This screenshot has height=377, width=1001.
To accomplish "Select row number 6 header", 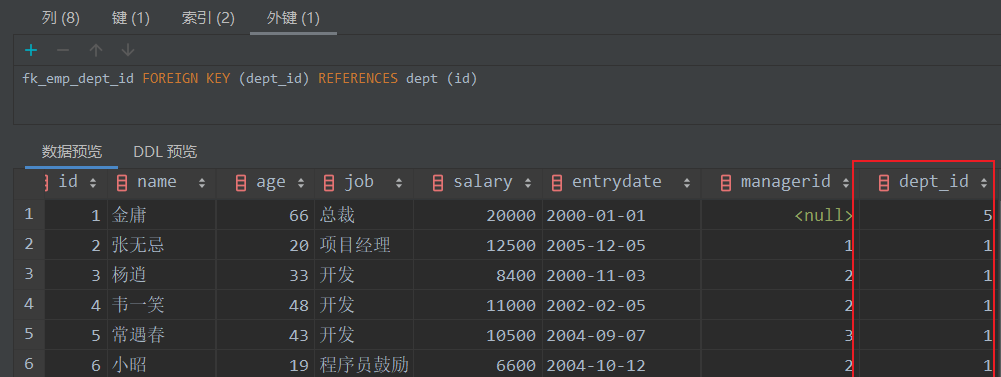I will click(29, 364).
